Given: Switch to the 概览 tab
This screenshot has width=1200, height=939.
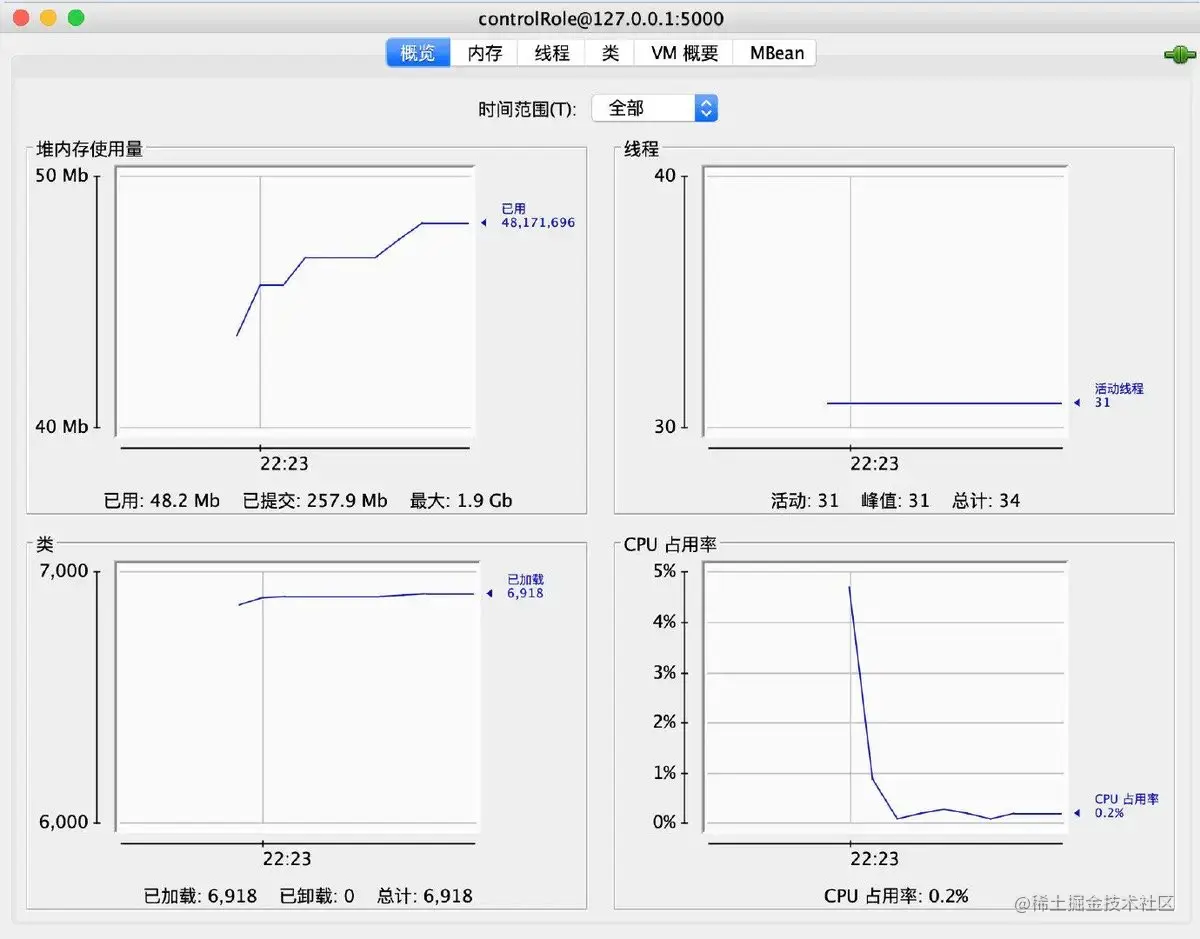Looking at the screenshot, I should tap(418, 53).
